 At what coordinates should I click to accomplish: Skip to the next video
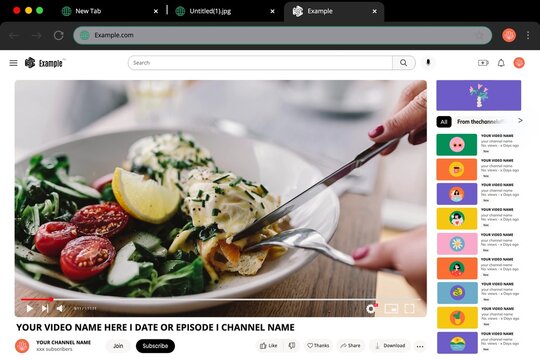[45, 308]
